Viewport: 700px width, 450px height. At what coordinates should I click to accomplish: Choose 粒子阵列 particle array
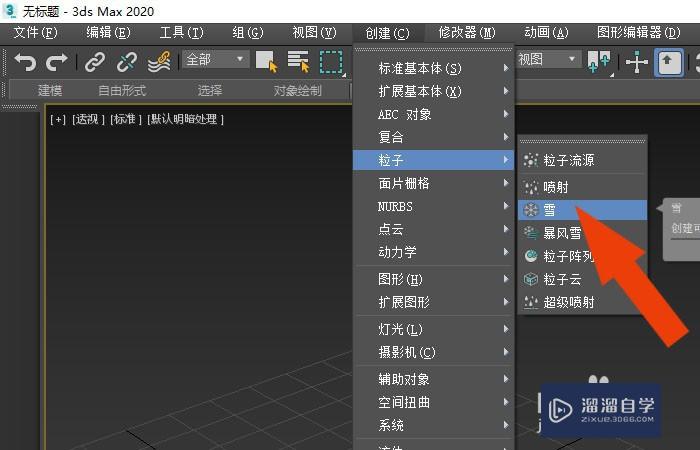coord(582,256)
